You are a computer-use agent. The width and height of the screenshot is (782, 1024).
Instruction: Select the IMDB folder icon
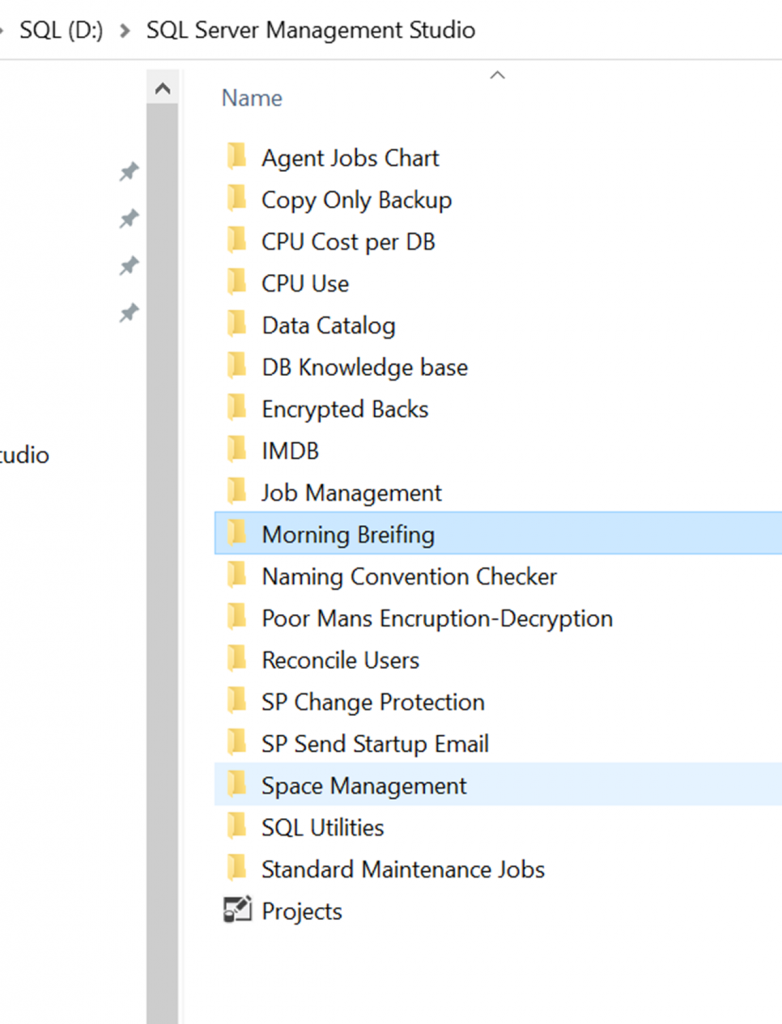pos(237,450)
